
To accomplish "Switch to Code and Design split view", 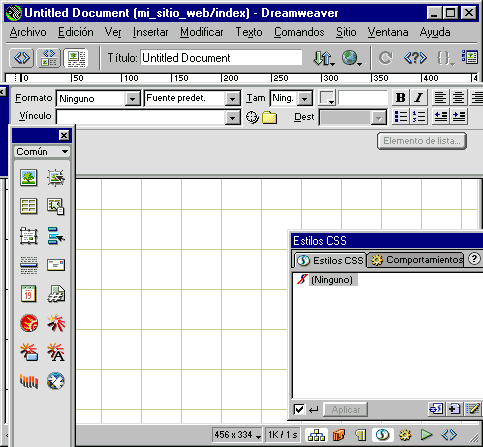I will point(49,58).
